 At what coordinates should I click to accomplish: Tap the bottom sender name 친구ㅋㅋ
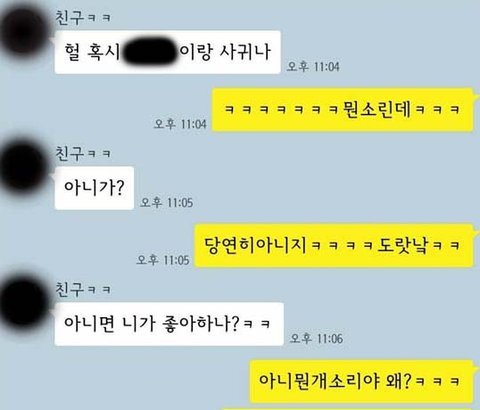click(x=83, y=289)
